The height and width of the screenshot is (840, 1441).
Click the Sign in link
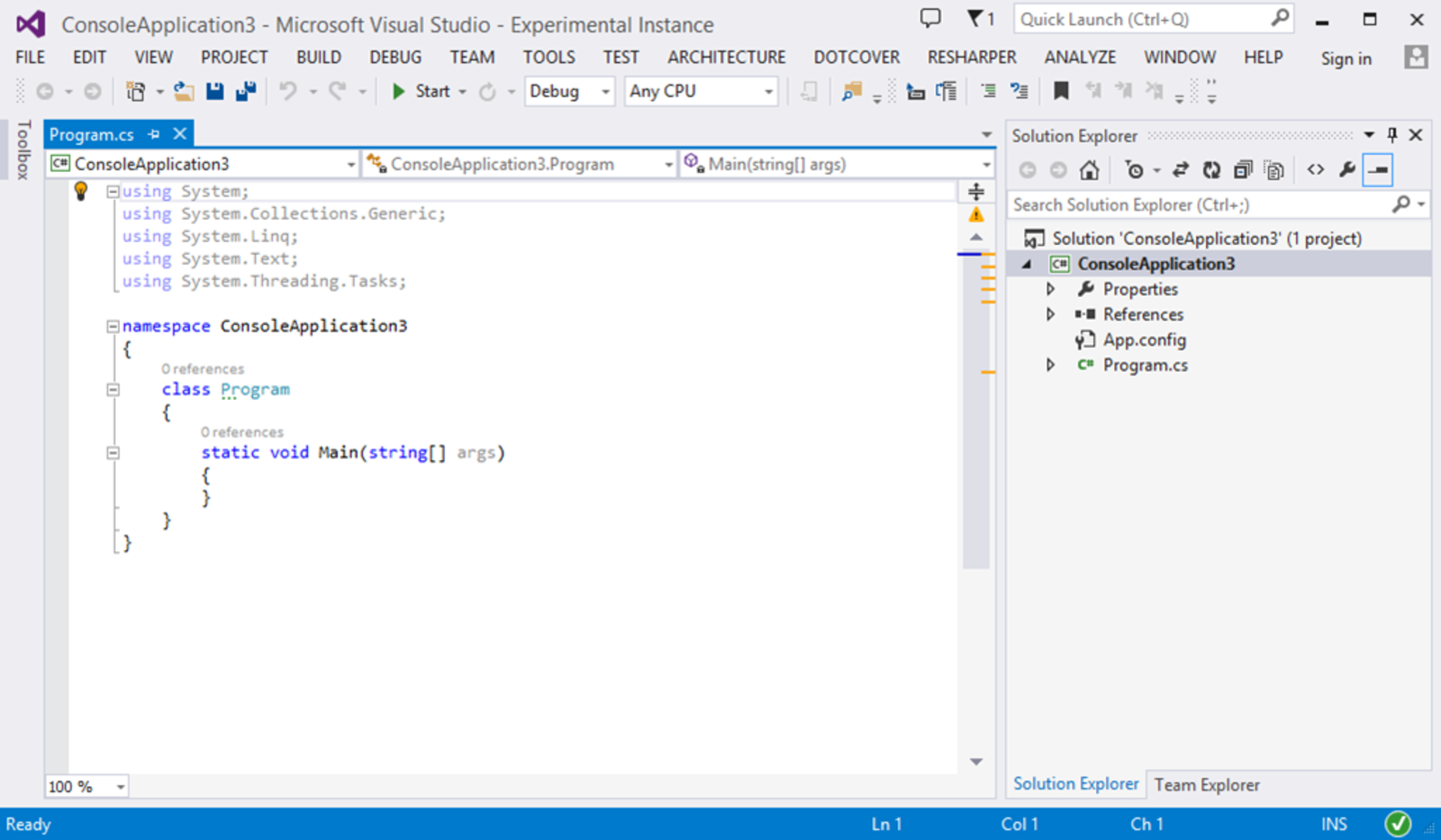pyautogui.click(x=1346, y=59)
